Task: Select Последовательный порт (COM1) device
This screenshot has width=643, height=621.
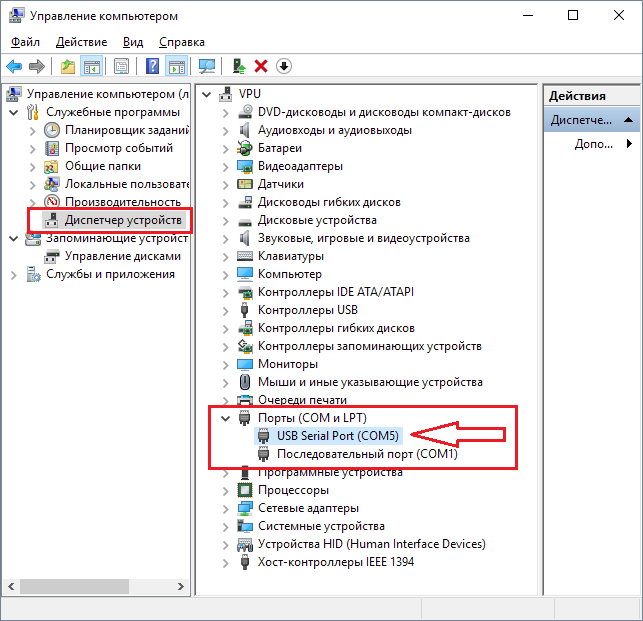Action: coord(367,454)
